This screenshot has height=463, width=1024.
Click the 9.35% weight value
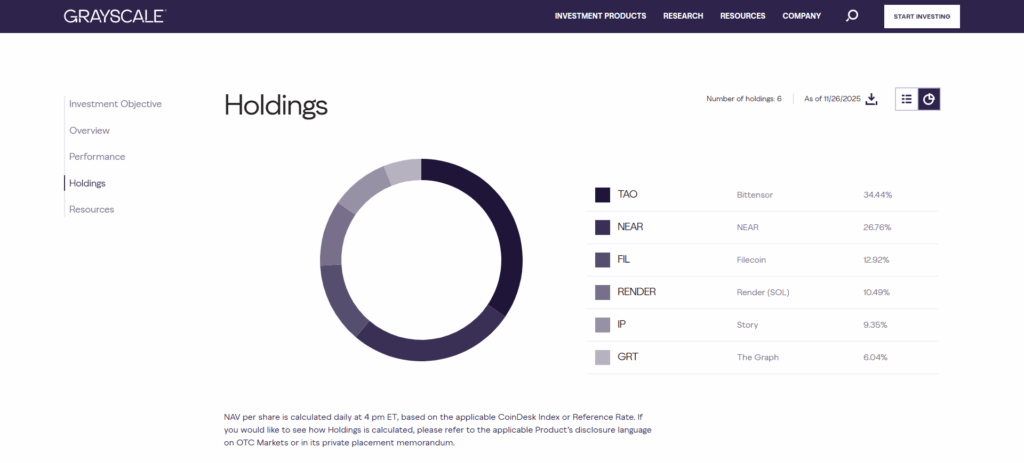click(x=875, y=325)
